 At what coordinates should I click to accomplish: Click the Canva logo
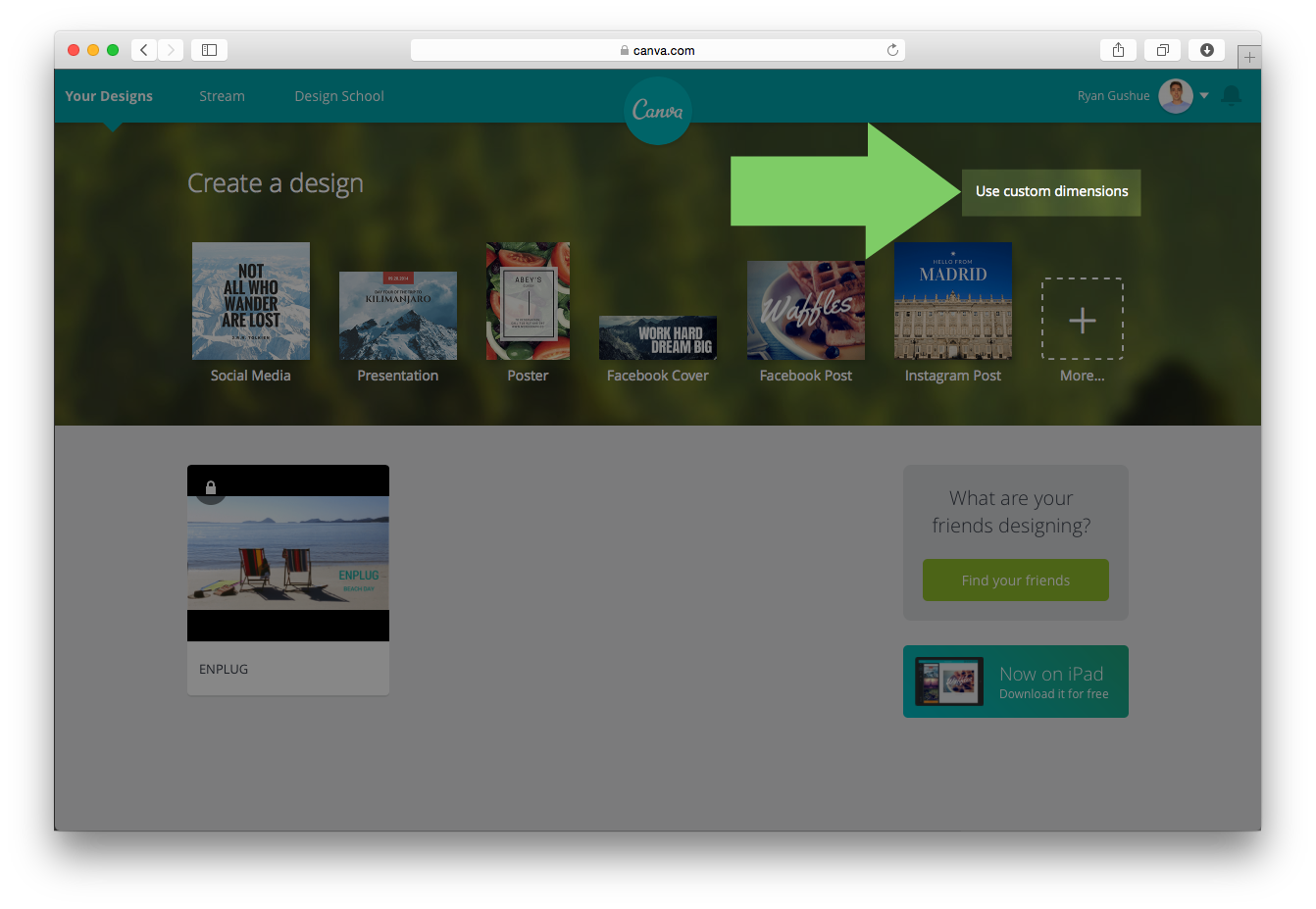coord(657,110)
